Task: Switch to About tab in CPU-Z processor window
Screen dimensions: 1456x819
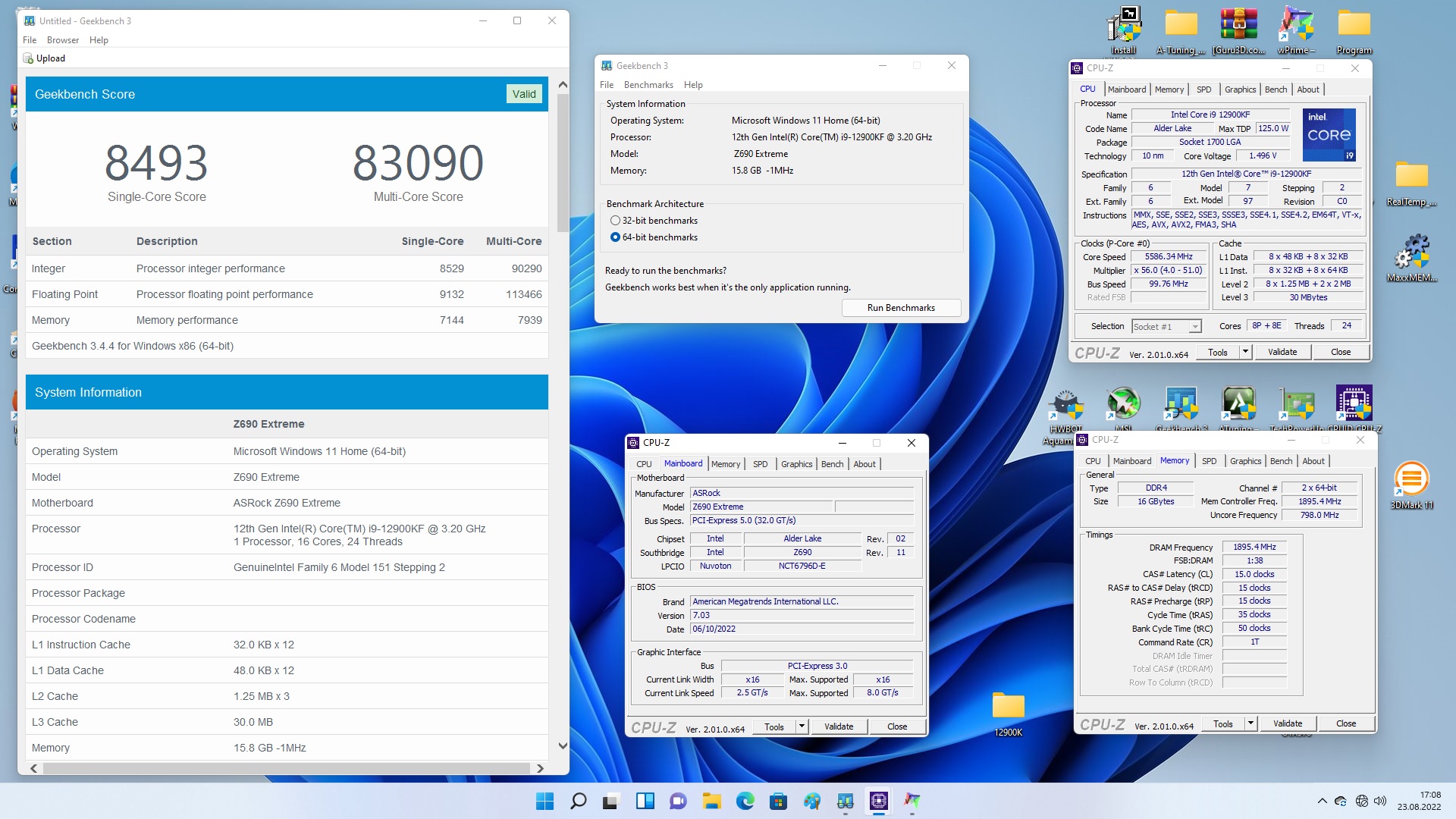Action: point(1308,89)
